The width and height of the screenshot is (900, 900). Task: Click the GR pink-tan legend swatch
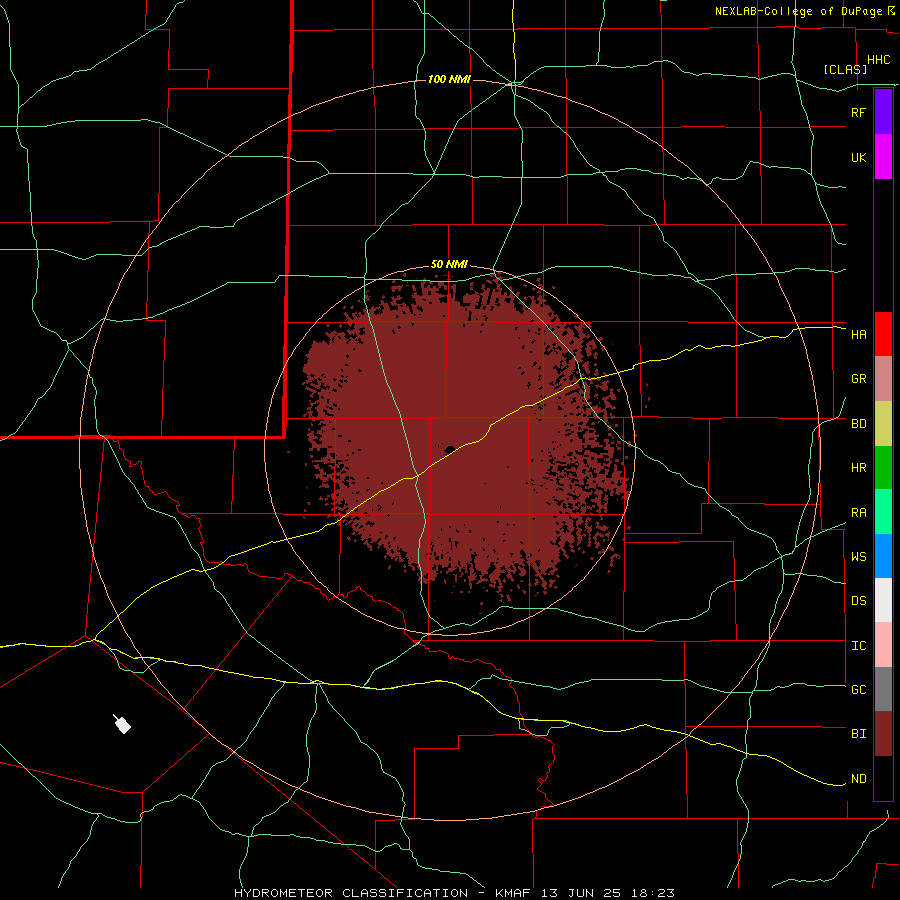tap(883, 379)
